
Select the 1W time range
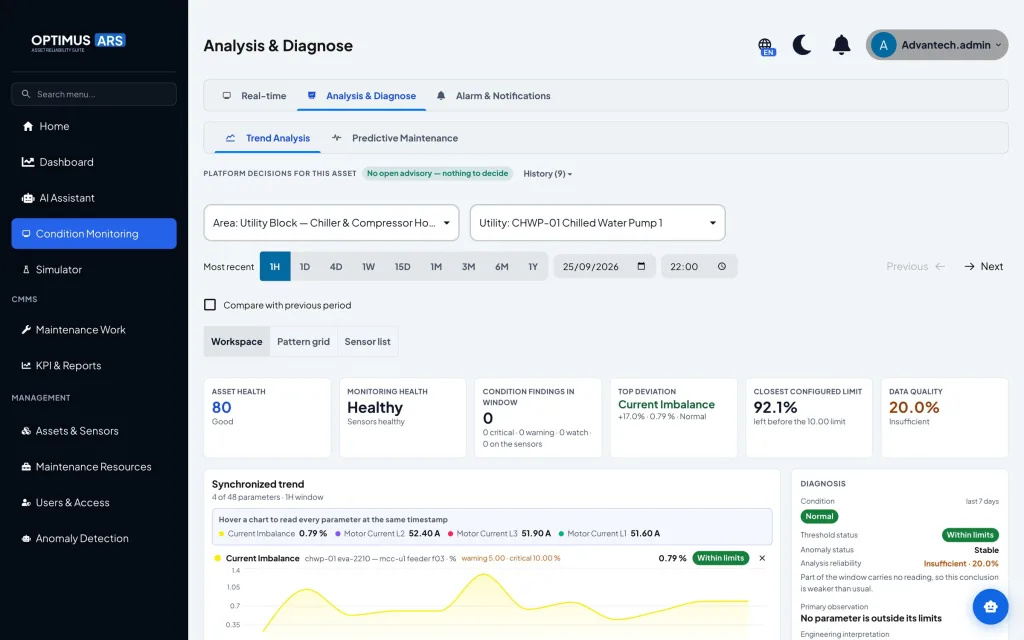(x=368, y=266)
